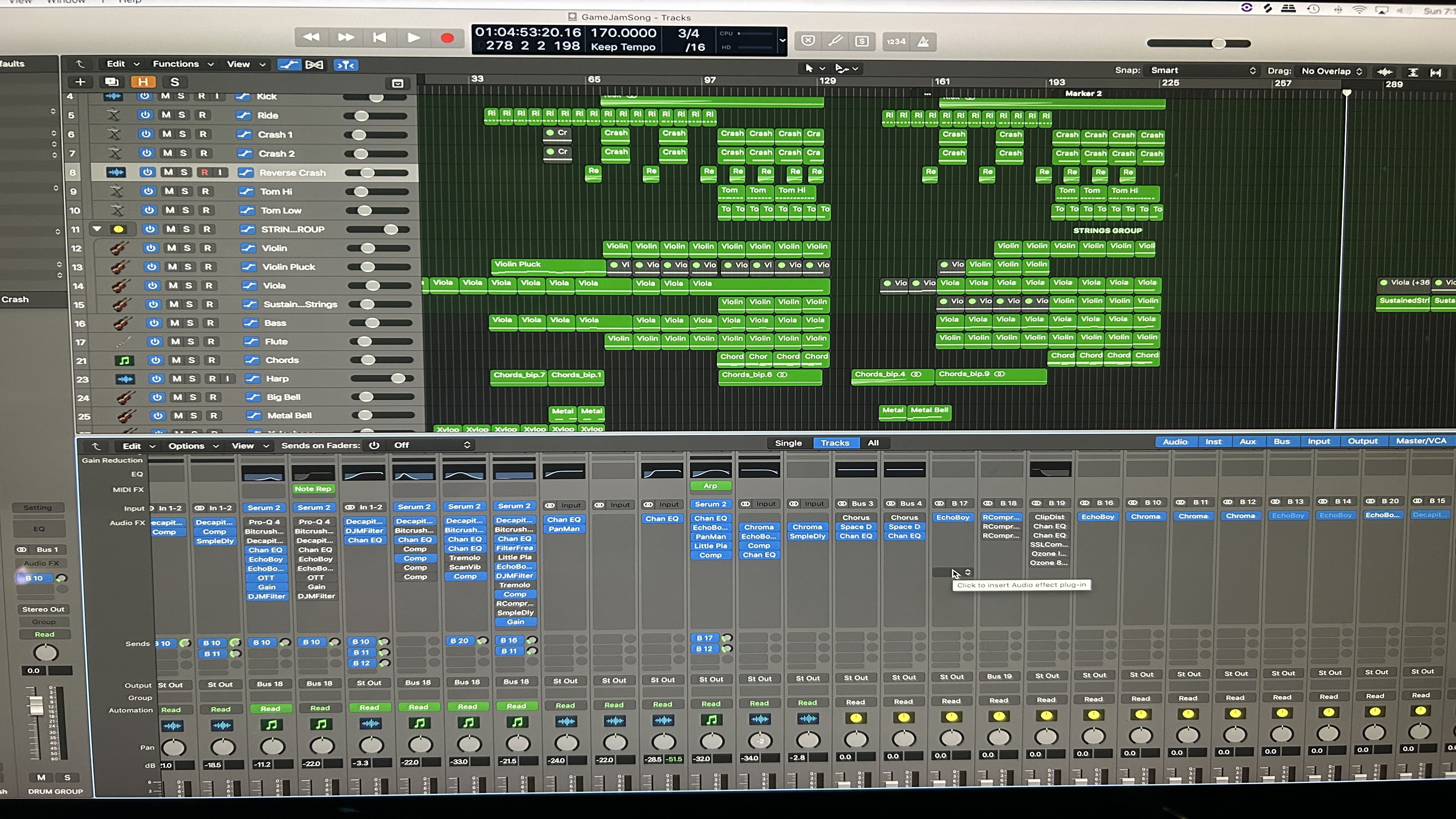Click the Record button in transport

(x=447, y=38)
